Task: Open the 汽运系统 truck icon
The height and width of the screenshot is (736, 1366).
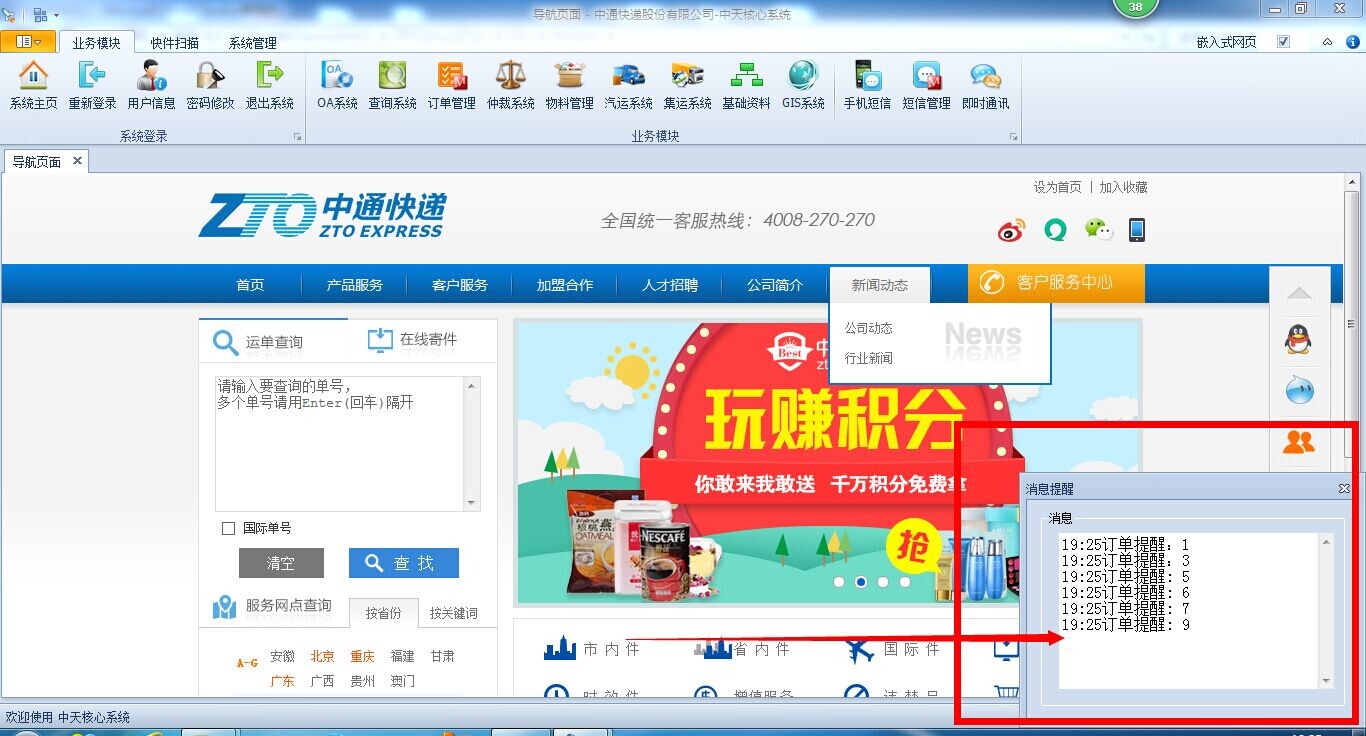Action: coord(628,85)
